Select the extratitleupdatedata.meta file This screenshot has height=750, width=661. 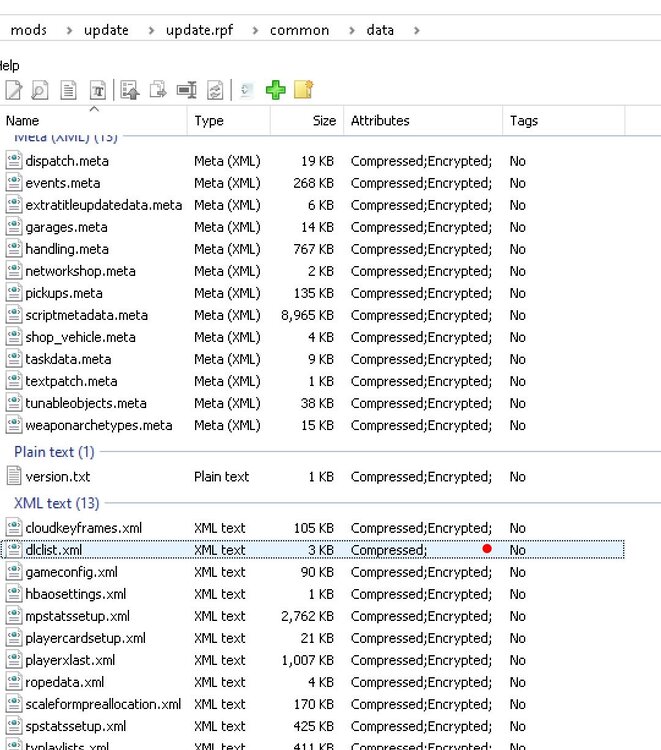pyautogui.click(x=104, y=205)
